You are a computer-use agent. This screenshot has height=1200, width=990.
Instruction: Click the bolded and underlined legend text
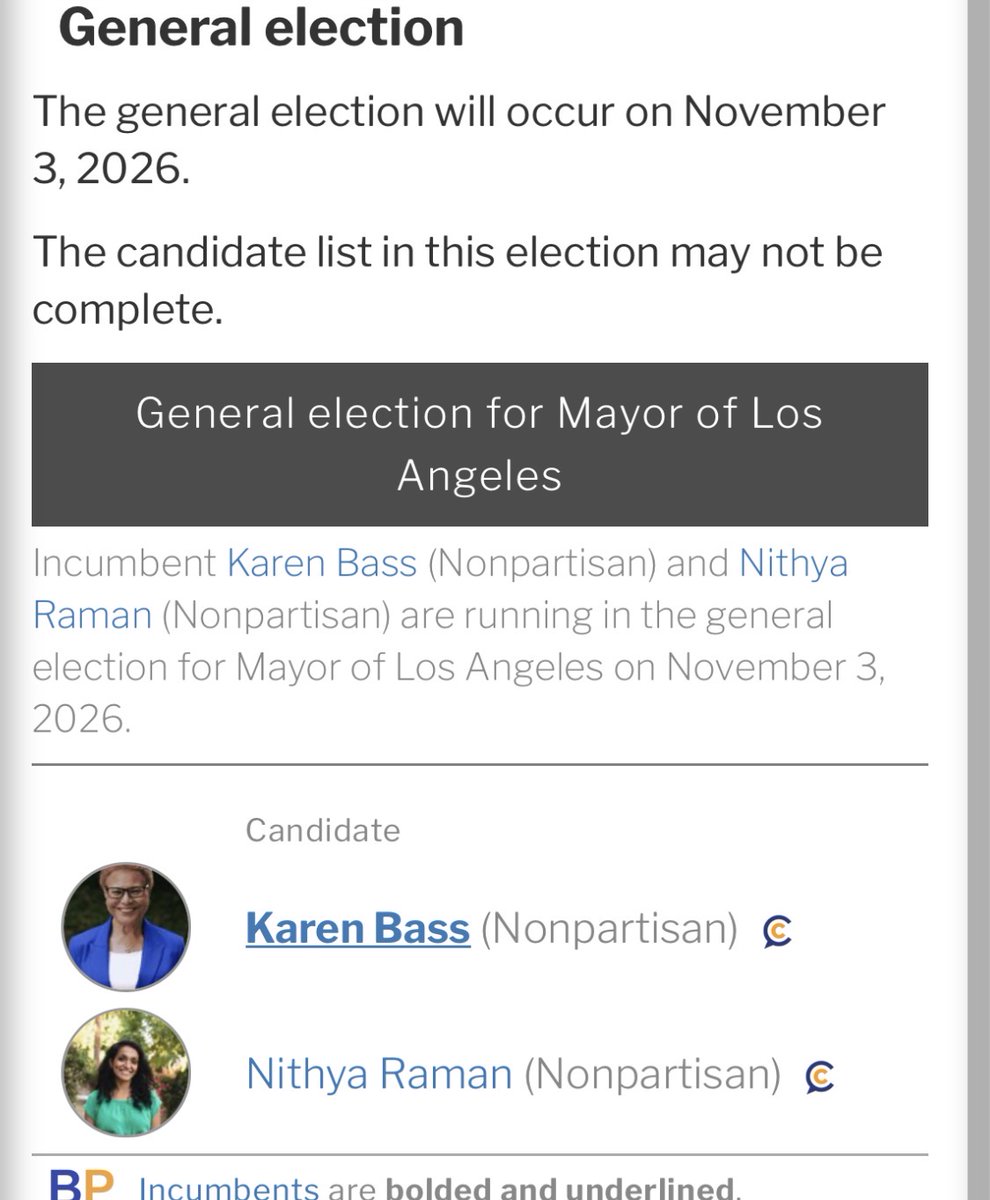560,1188
